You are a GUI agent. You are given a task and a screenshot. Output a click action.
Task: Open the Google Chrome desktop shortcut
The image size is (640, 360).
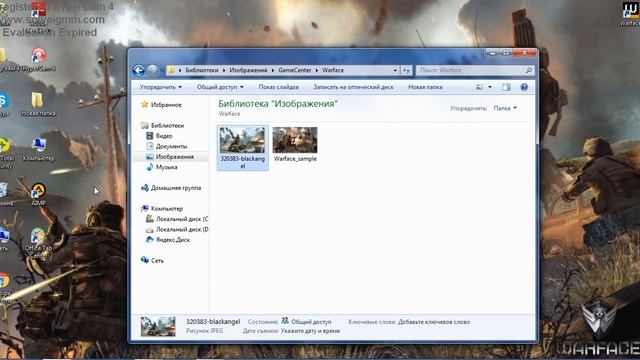click(4, 287)
